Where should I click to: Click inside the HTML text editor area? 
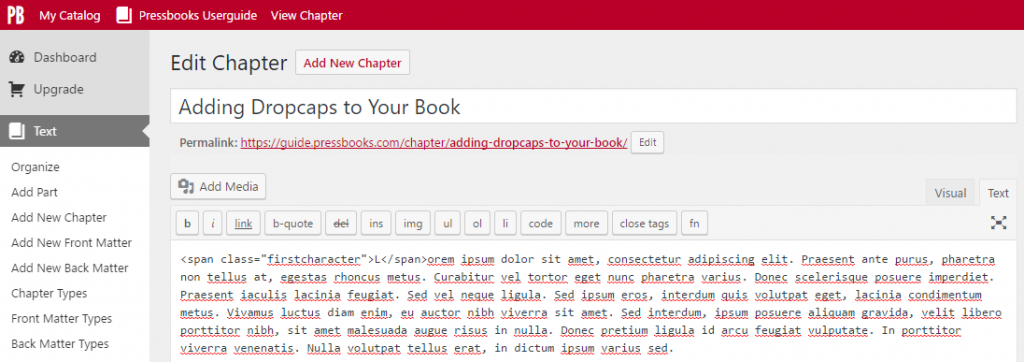pyautogui.click(x=593, y=302)
